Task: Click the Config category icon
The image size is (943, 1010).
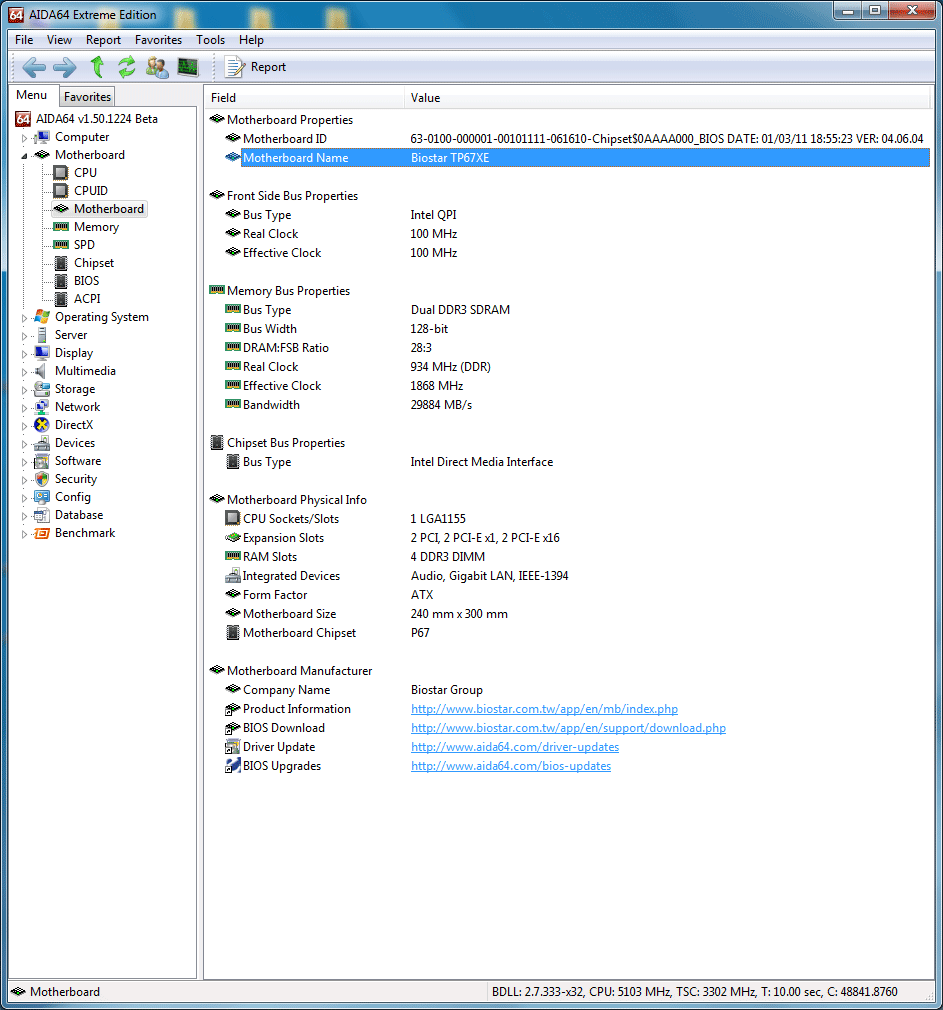Action: pos(42,497)
